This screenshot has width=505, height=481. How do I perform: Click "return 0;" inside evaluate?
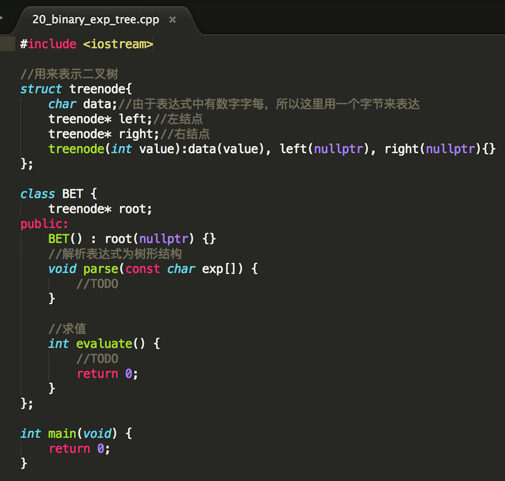coord(107,374)
